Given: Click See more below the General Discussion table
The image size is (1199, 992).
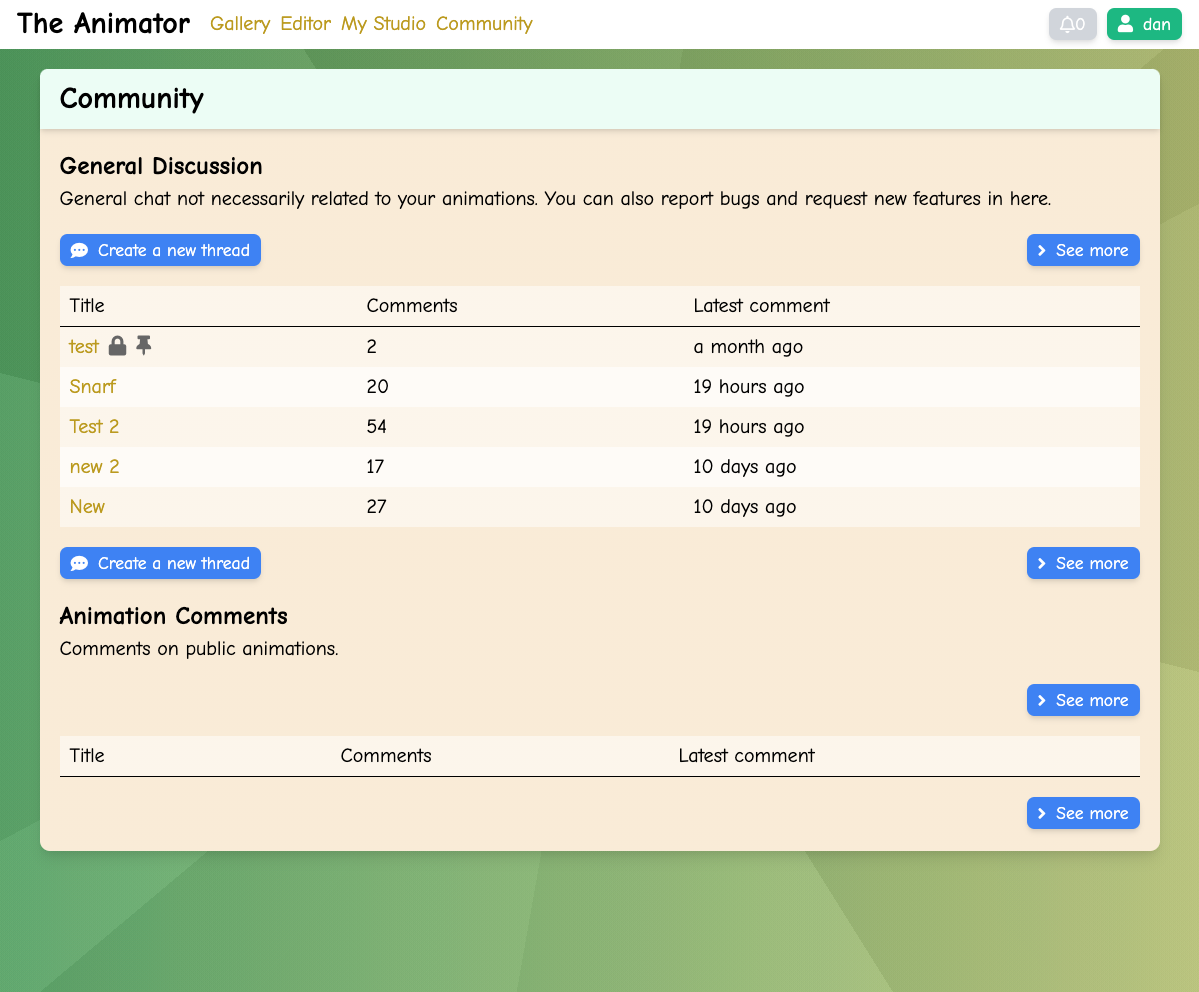Looking at the screenshot, I should (x=1083, y=563).
